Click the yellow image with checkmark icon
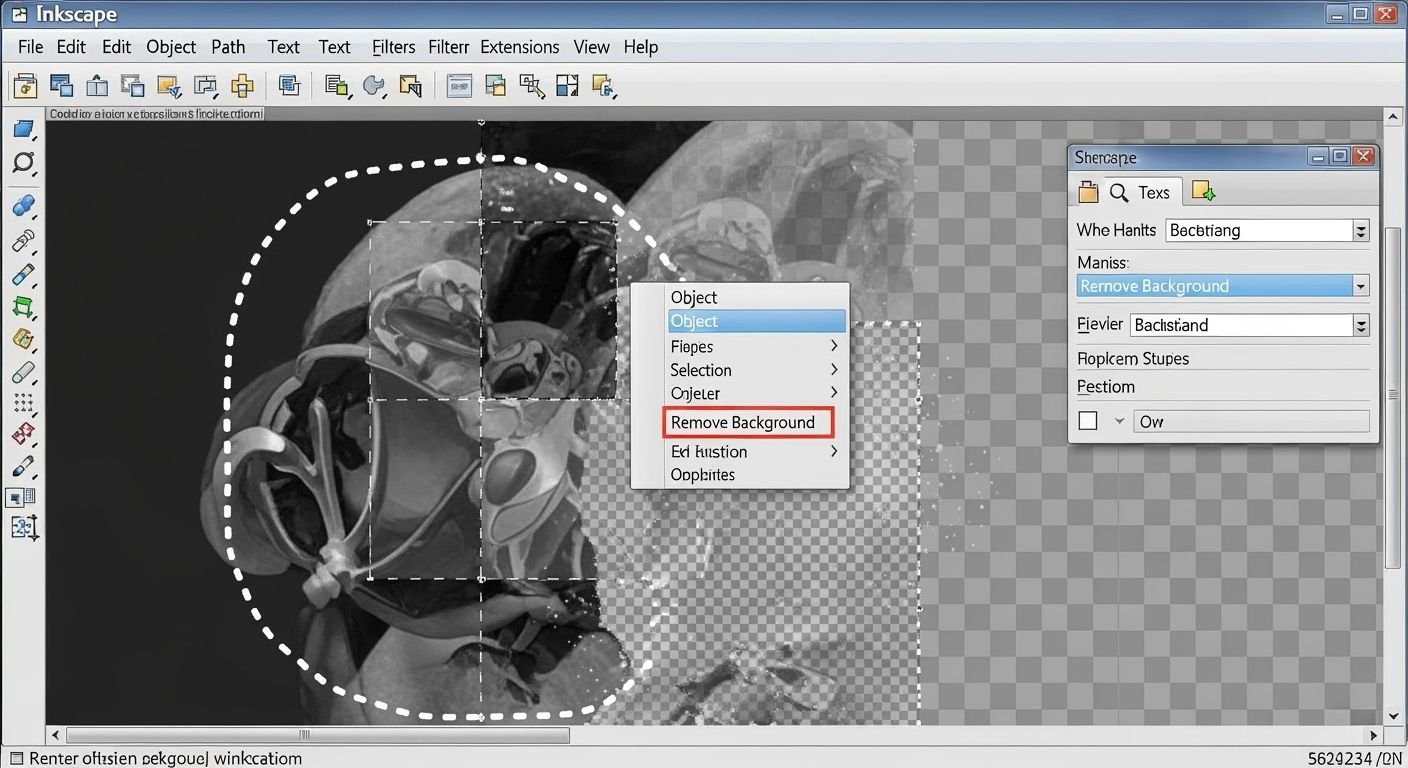 pos(169,86)
